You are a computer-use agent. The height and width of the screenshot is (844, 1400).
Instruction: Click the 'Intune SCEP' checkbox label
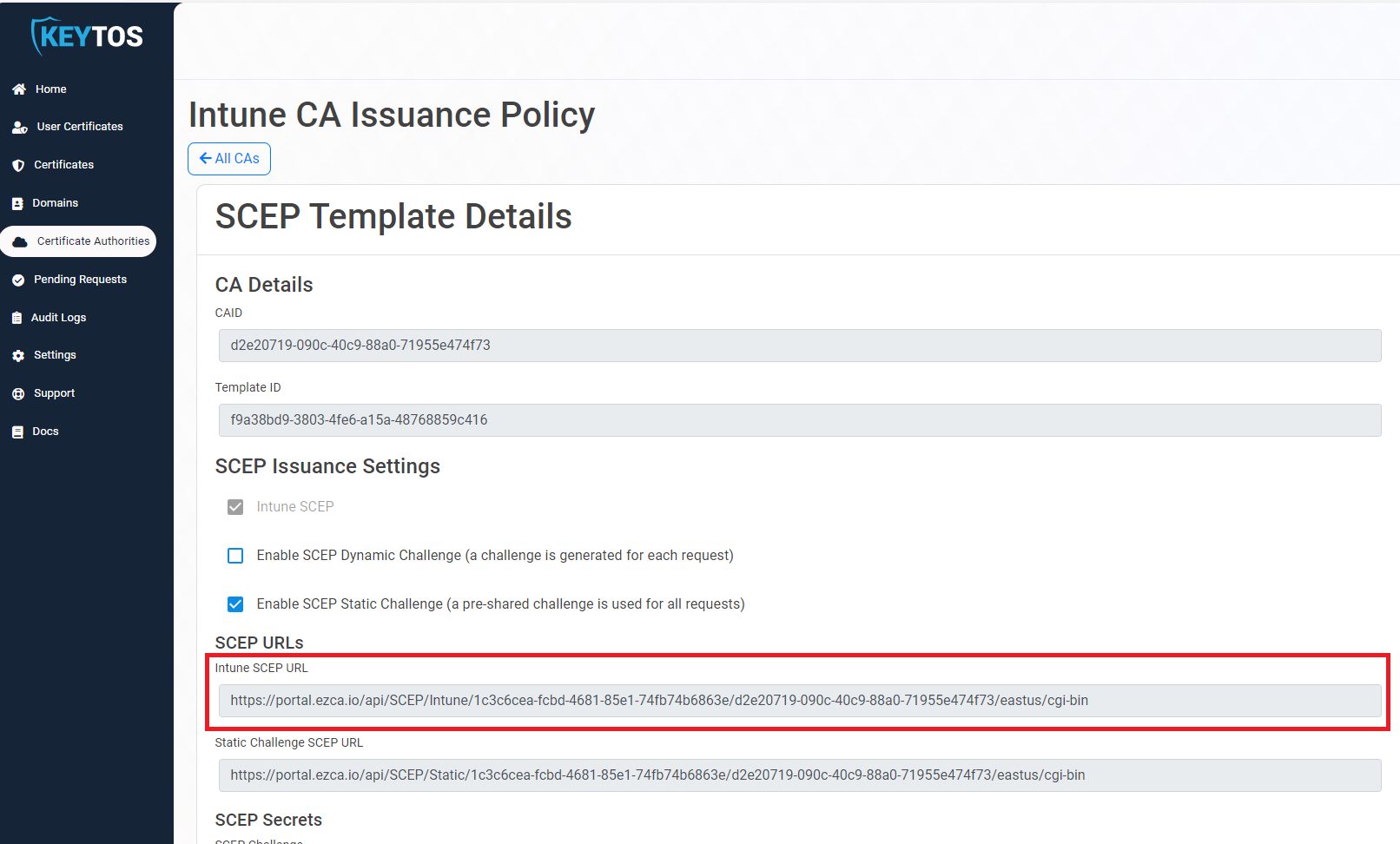point(295,507)
